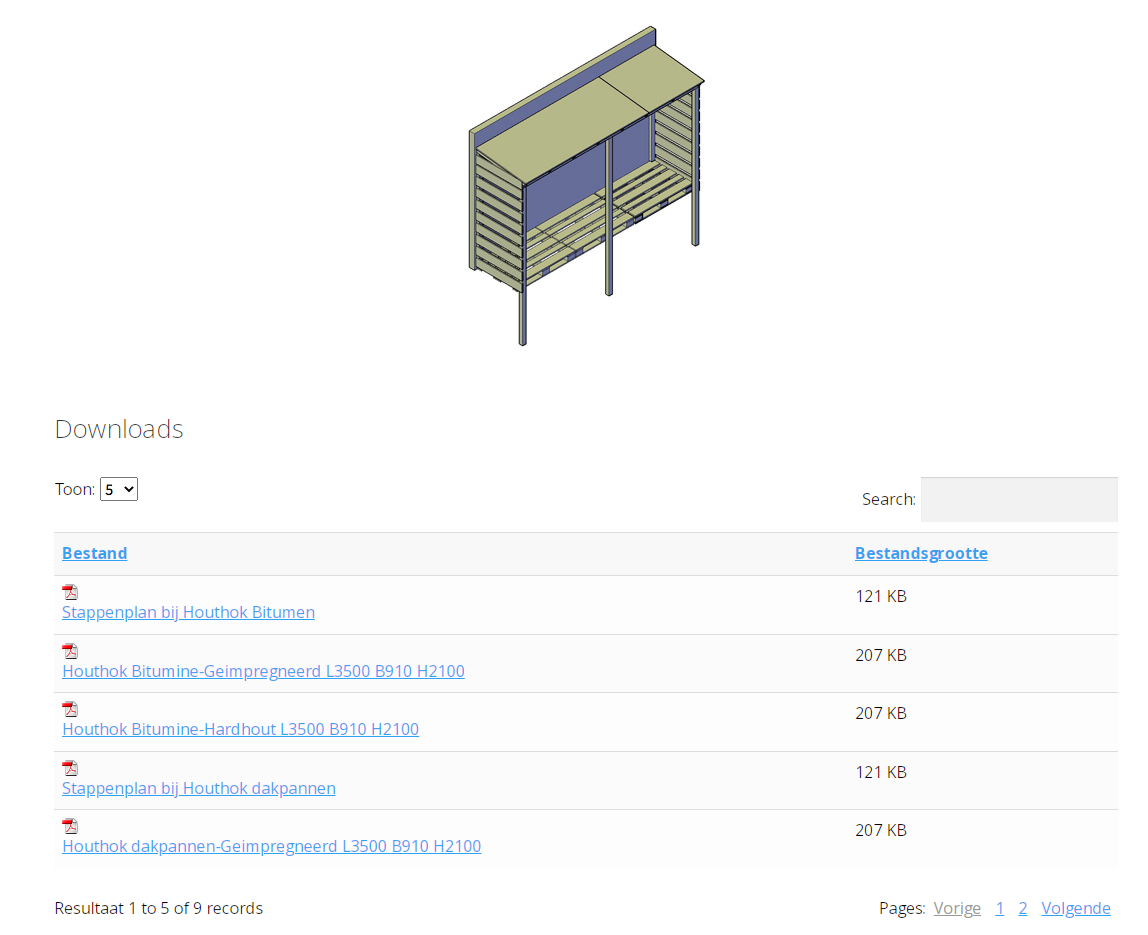Open the Toon records-per-page dropdown
The image size is (1148, 935).
pos(119,489)
